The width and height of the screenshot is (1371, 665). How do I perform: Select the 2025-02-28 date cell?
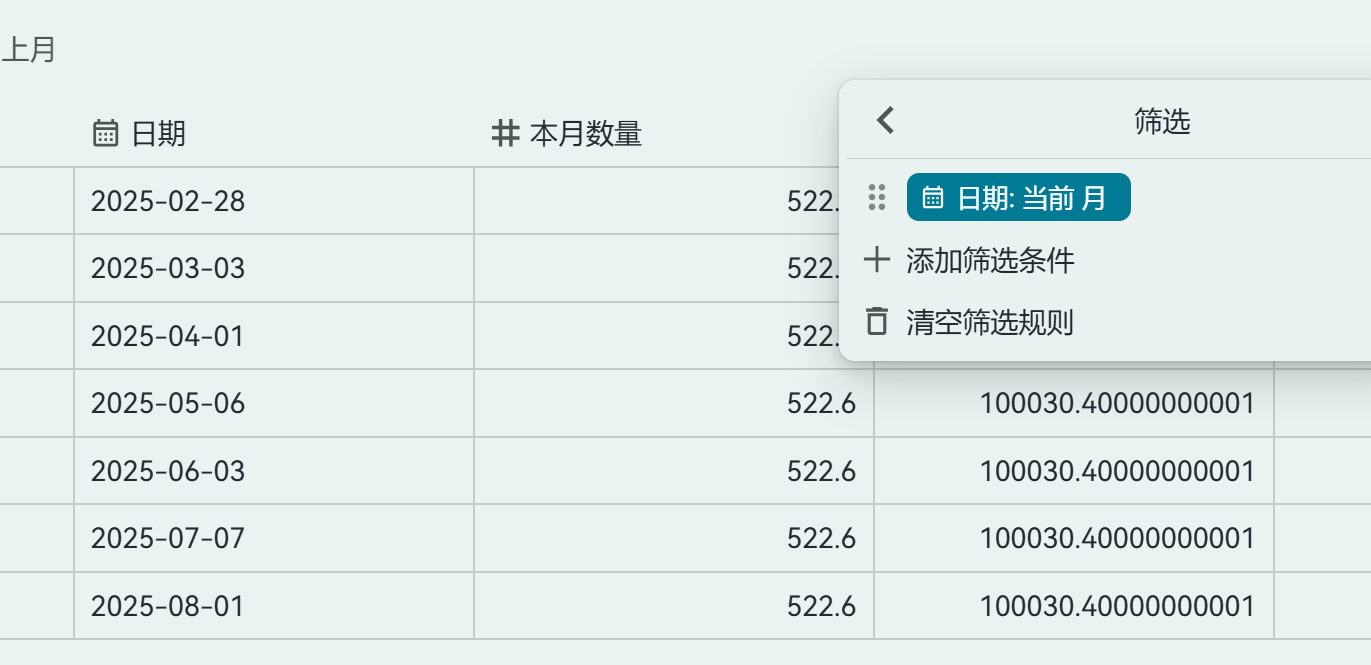168,201
